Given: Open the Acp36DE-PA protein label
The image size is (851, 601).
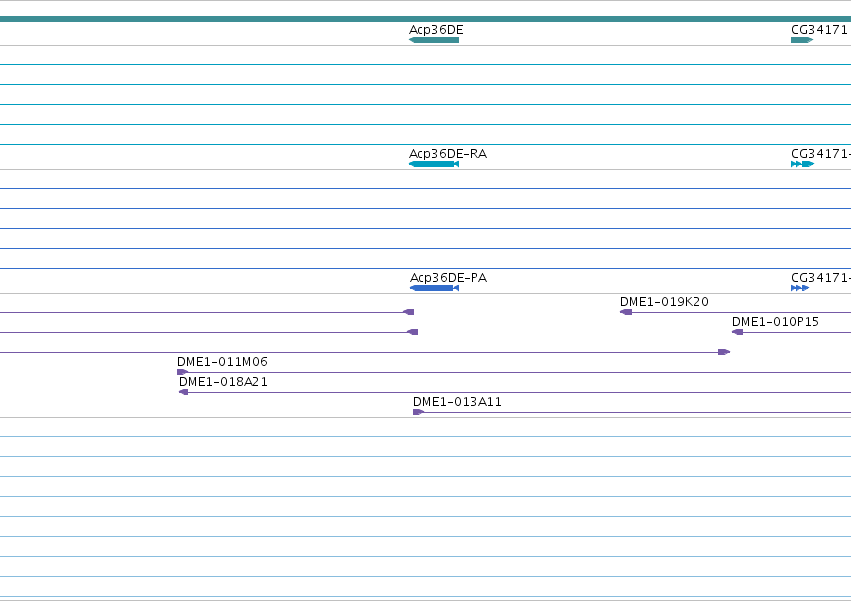Looking at the screenshot, I should click(448, 277).
